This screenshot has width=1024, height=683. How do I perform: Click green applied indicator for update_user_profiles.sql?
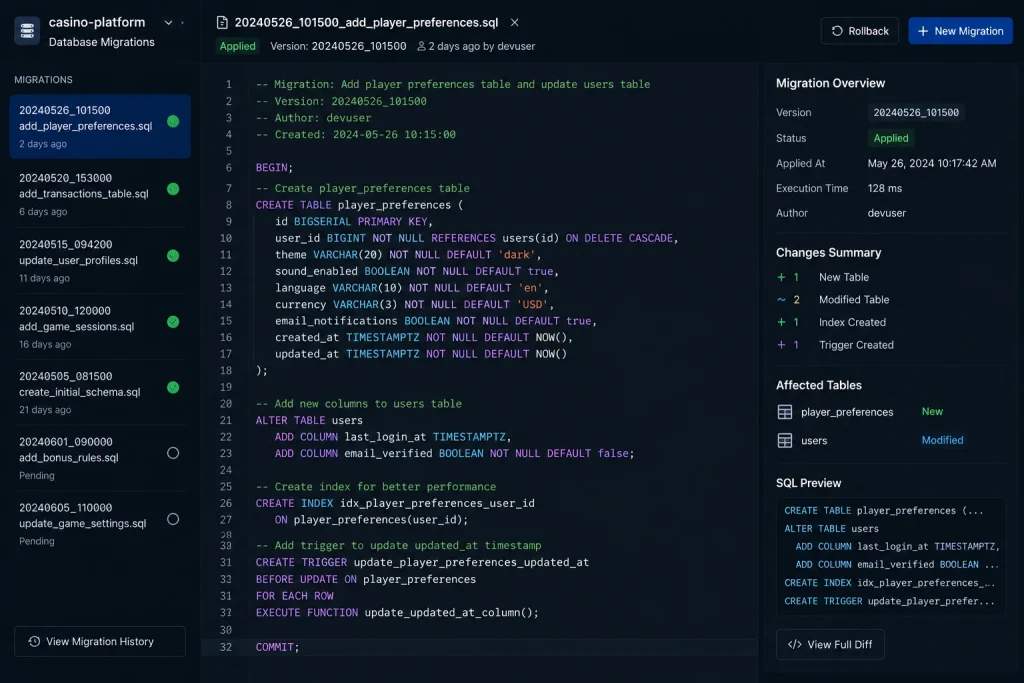coord(173,256)
